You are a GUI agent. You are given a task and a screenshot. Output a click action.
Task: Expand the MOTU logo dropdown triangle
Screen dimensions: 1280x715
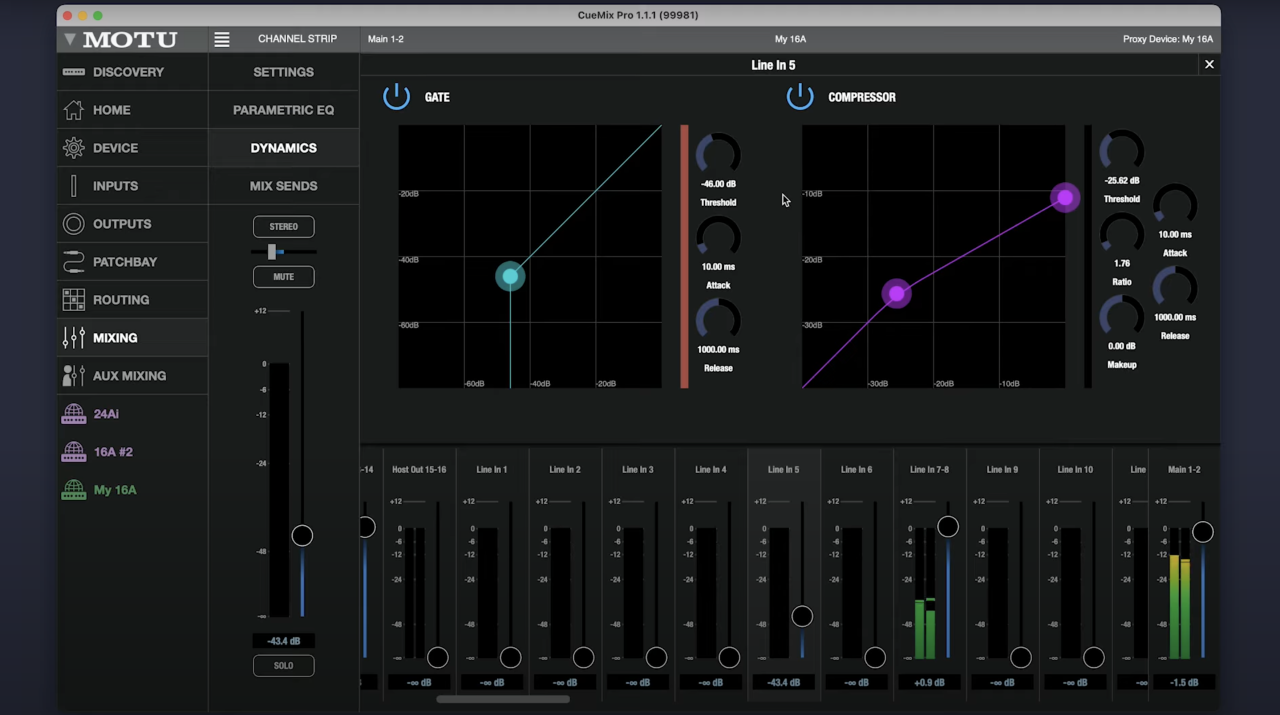pyautogui.click(x=70, y=39)
